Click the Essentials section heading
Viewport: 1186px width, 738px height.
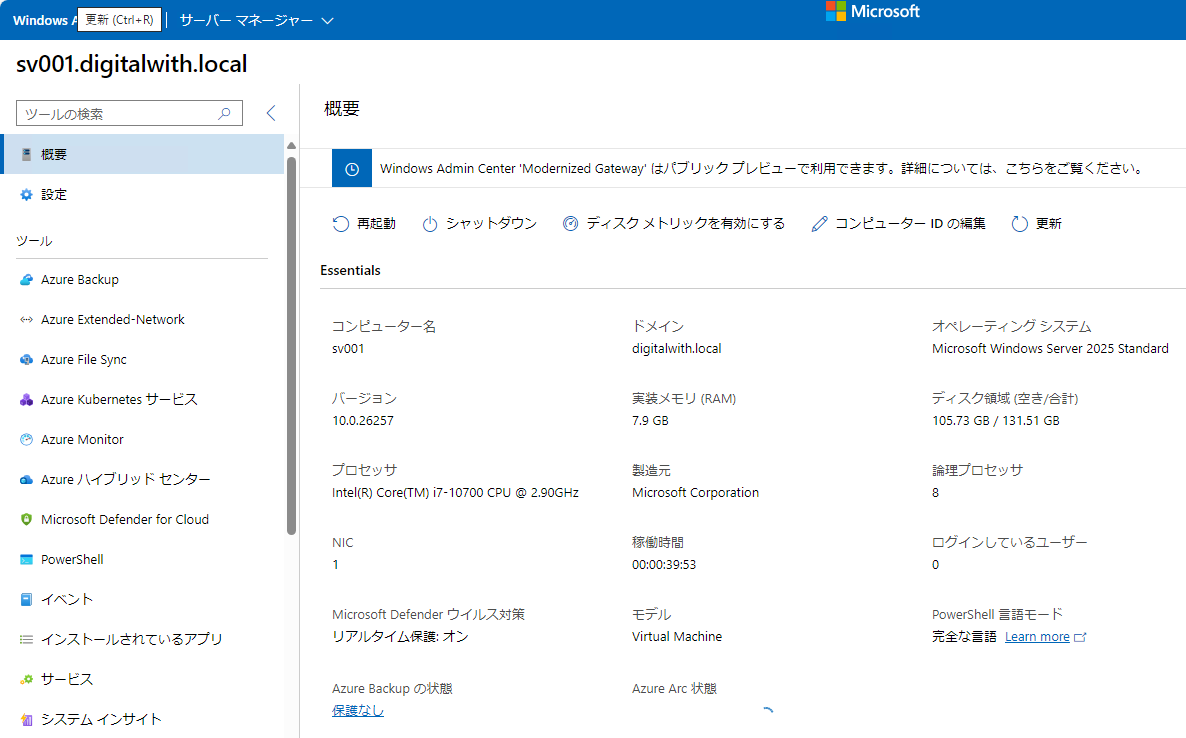pyautogui.click(x=350, y=271)
